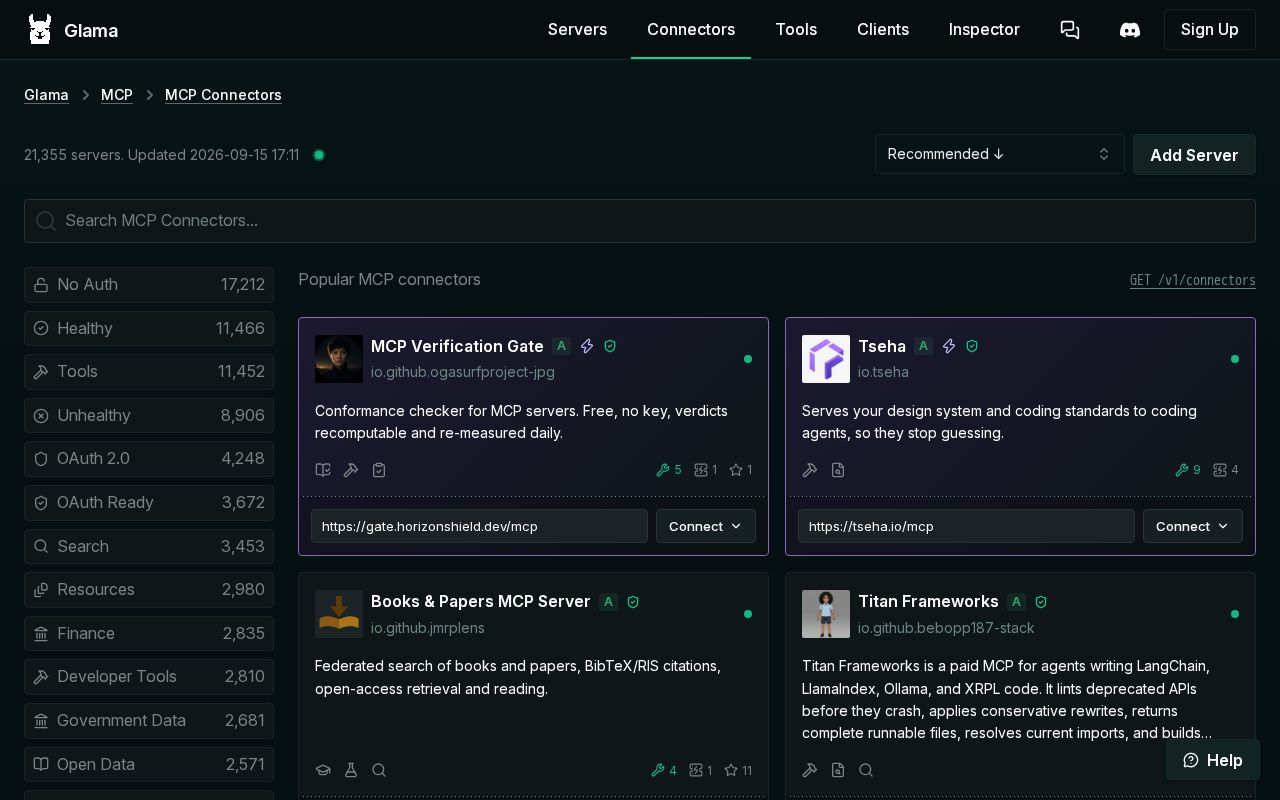Click the book category icon on MCP Verification Gate
The image size is (1280, 800).
pos(323,470)
